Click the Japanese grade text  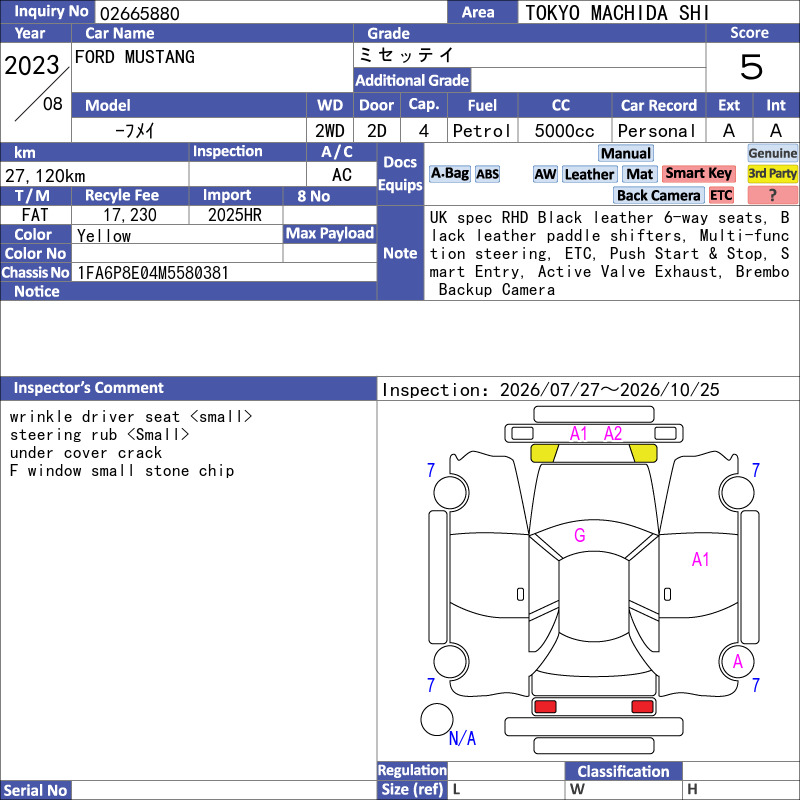click(x=406, y=55)
